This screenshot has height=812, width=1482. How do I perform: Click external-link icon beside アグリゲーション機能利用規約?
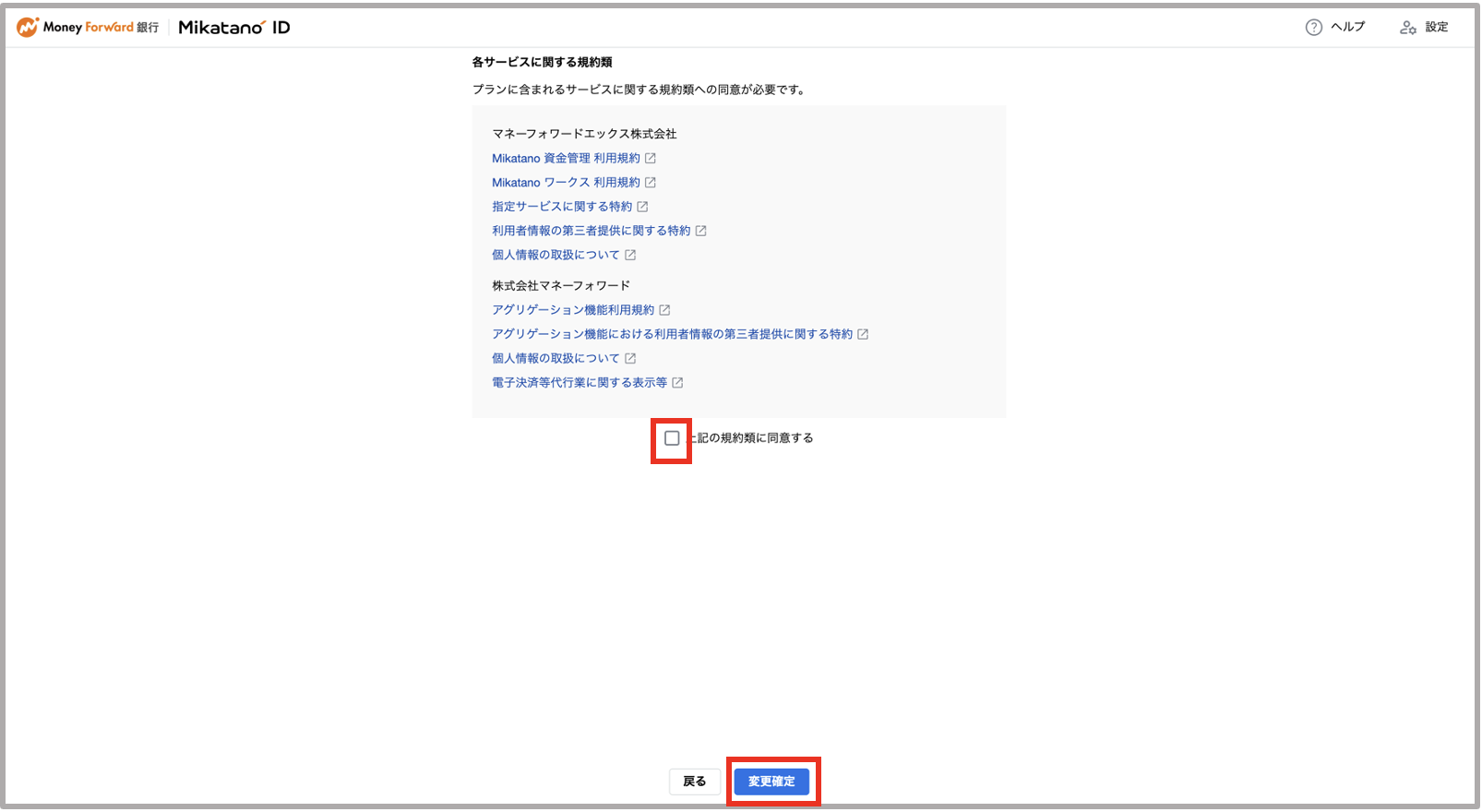pos(665,310)
